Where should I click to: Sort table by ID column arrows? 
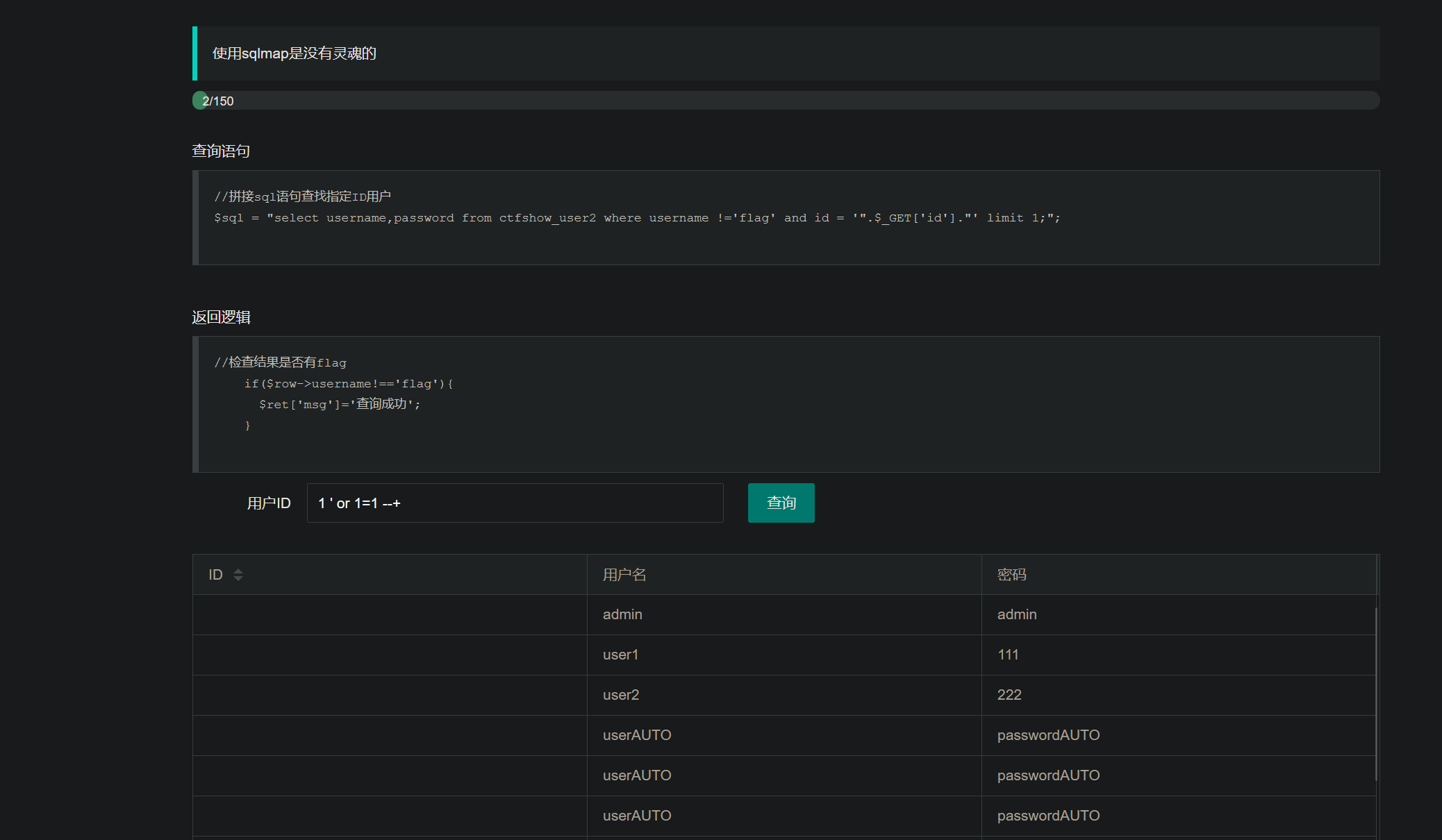pos(238,575)
